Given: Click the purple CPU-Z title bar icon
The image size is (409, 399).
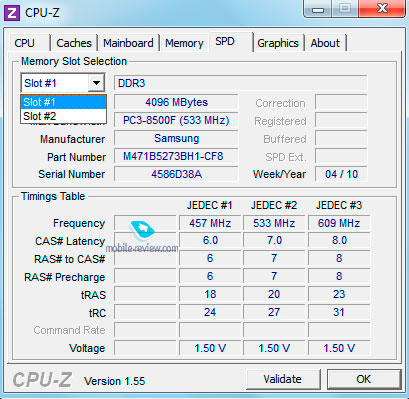Looking at the screenshot, I should (12, 13).
